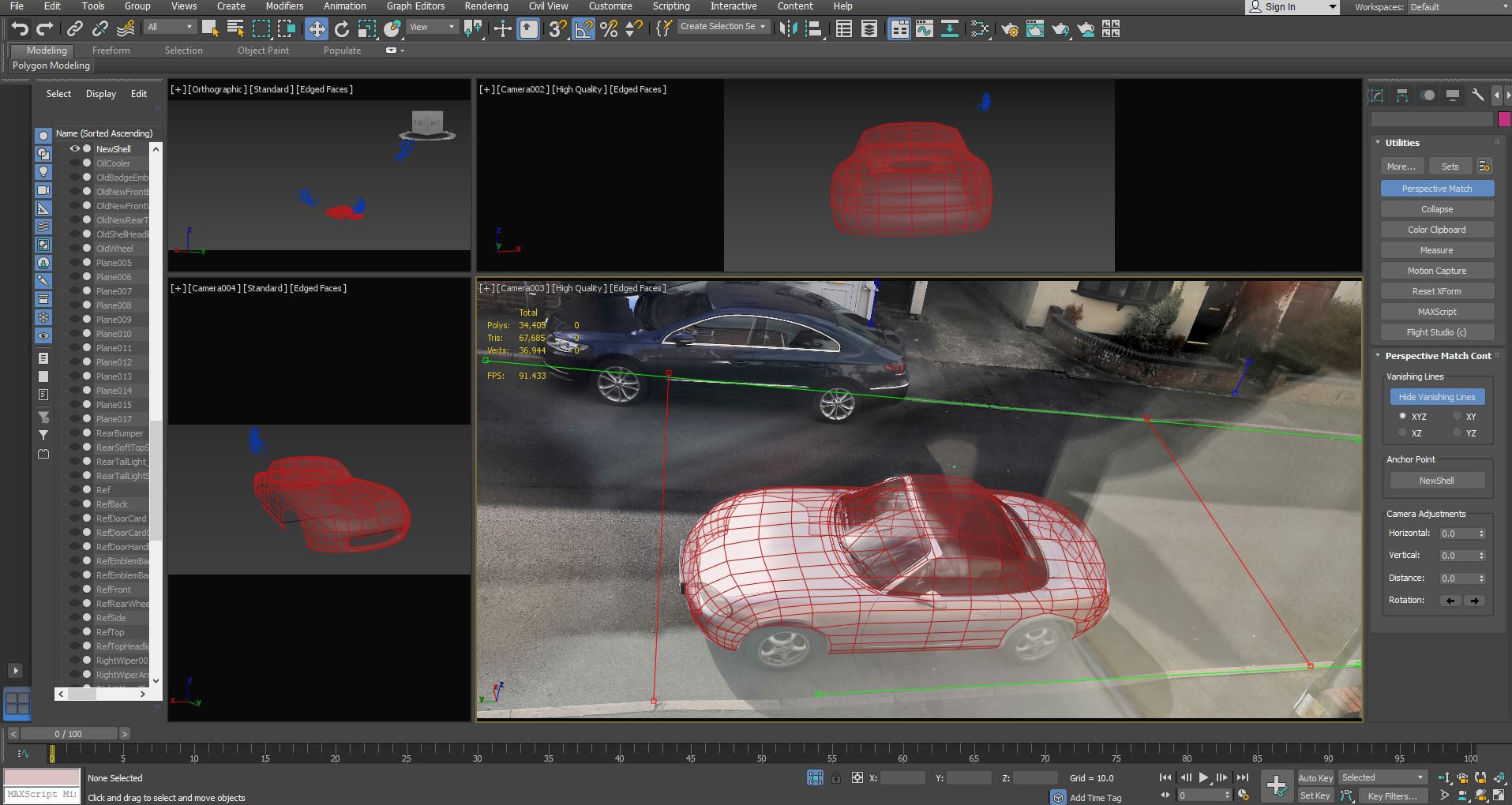Open the Curve Editor icon
The width and height of the screenshot is (1512, 805).
(x=925, y=29)
